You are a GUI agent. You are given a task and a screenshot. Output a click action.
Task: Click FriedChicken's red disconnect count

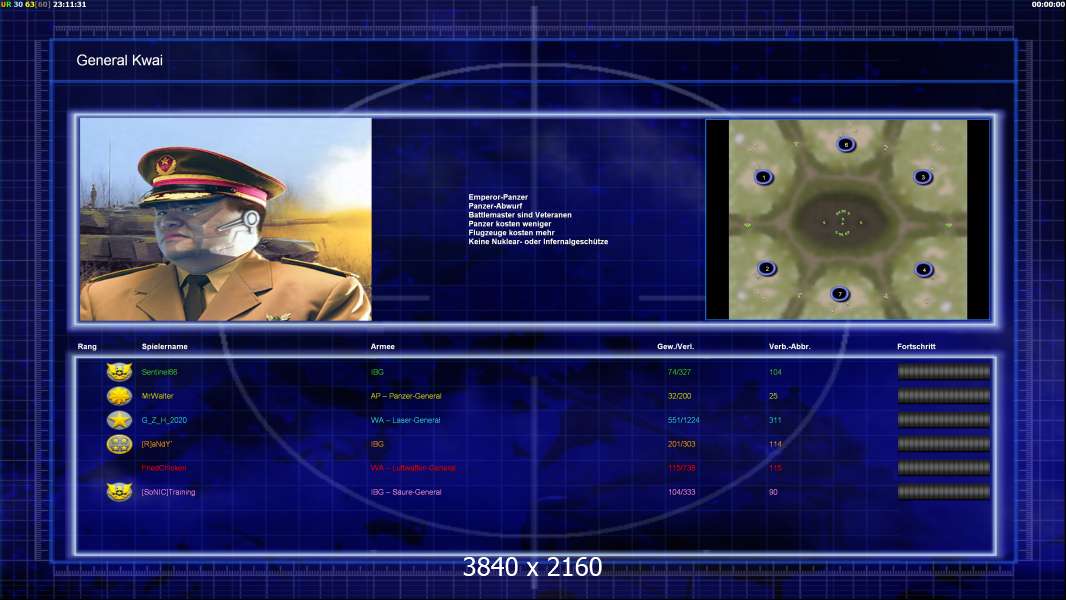[x=775, y=468]
